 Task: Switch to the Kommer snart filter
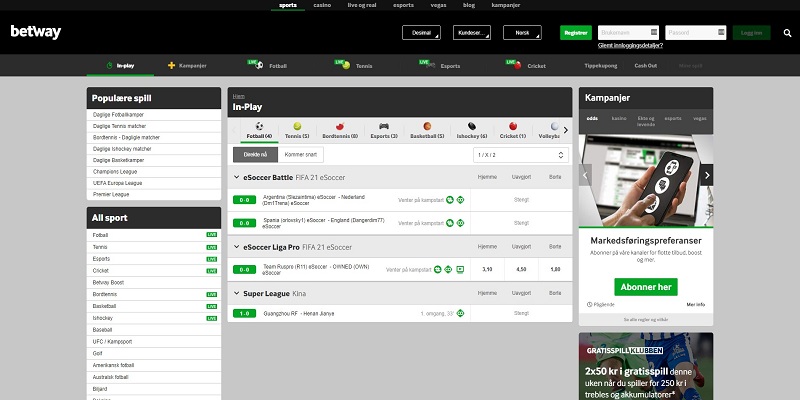coord(299,154)
